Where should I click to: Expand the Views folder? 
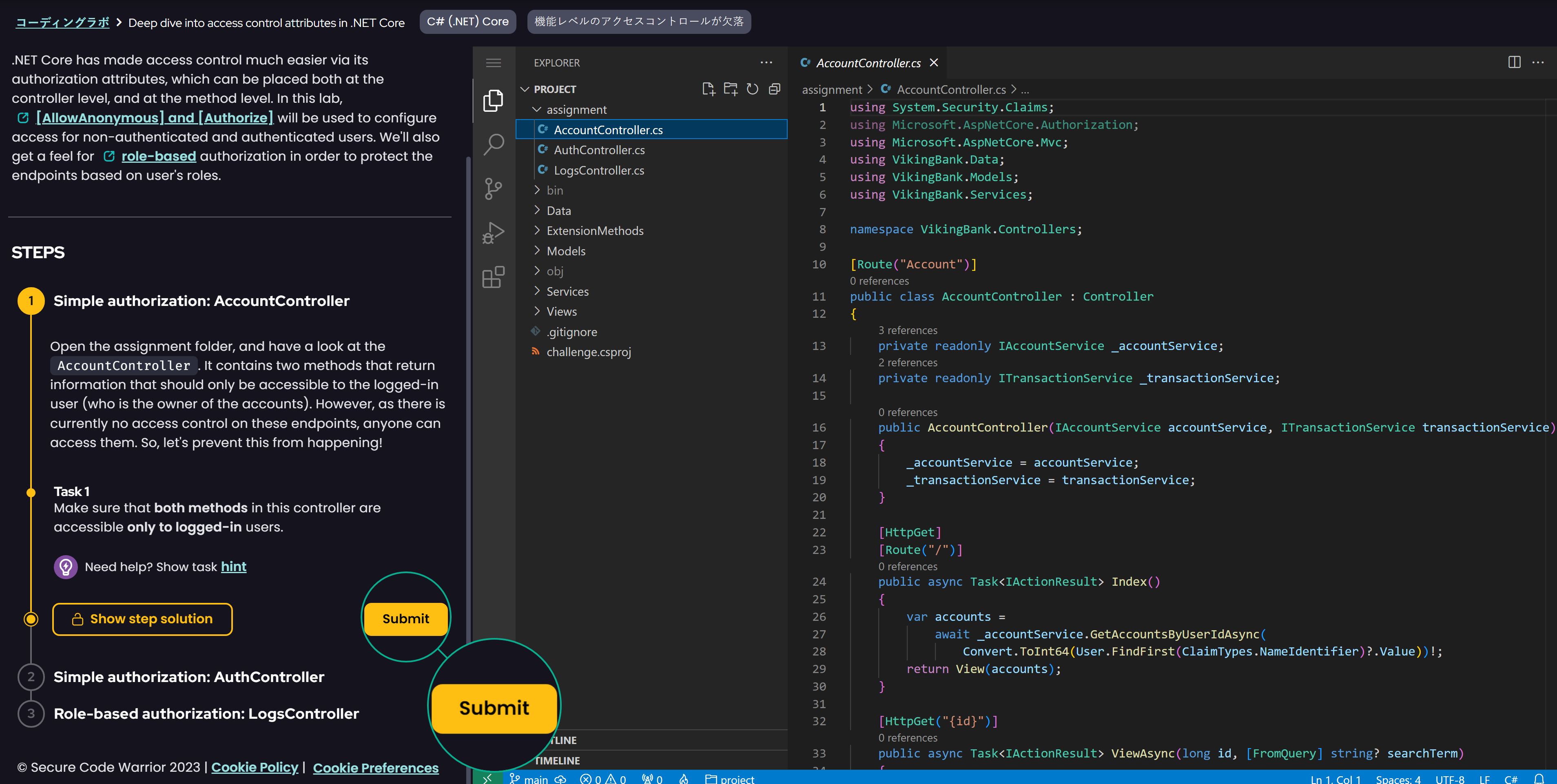(x=536, y=311)
